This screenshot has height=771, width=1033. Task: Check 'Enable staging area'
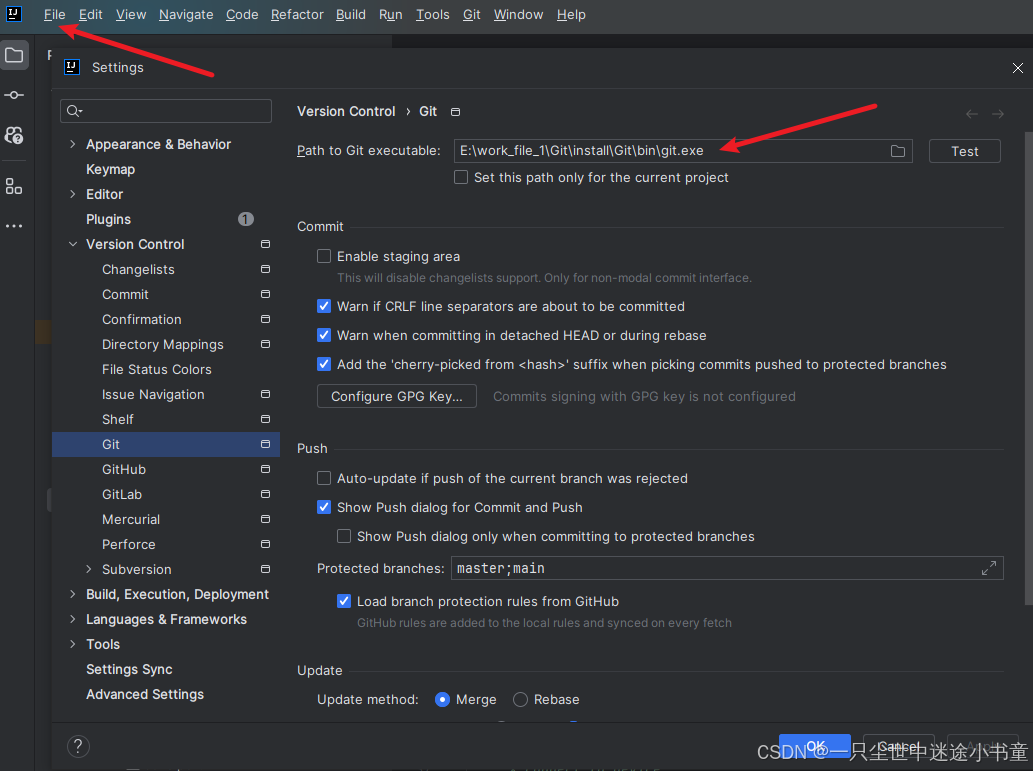tap(323, 256)
